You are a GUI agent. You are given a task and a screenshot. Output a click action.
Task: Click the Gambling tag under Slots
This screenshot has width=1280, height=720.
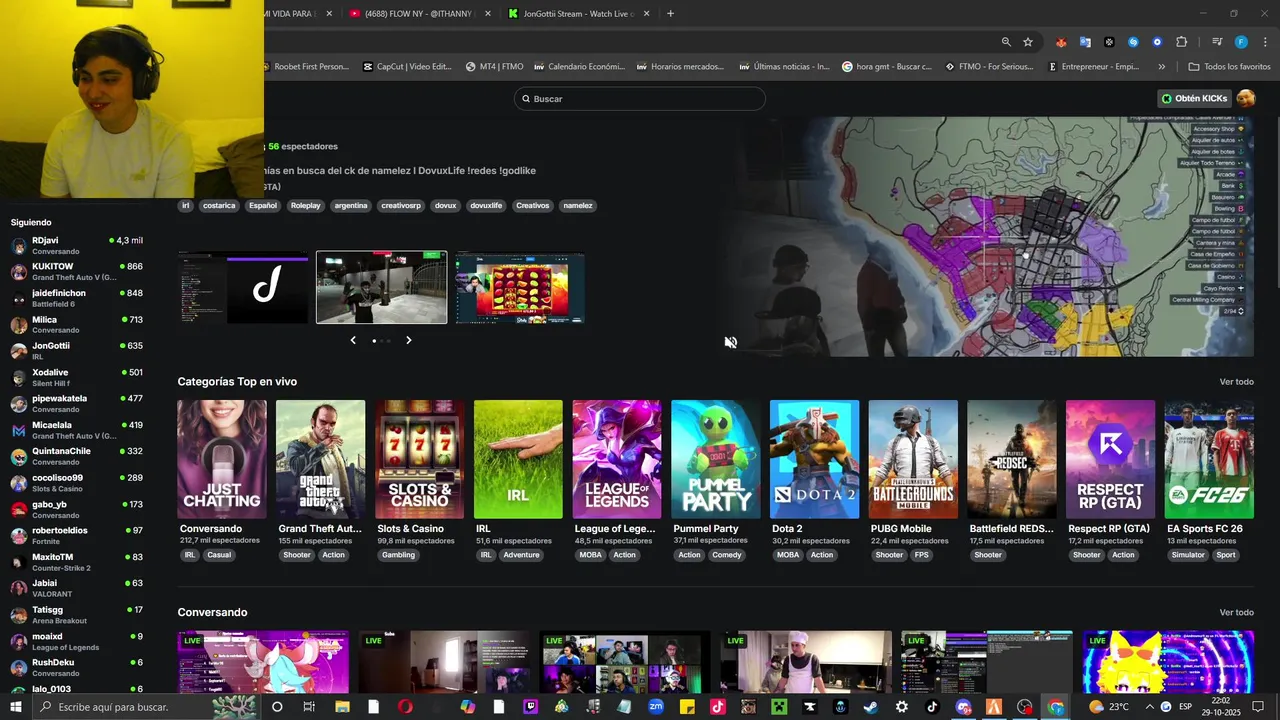[x=398, y=555]
